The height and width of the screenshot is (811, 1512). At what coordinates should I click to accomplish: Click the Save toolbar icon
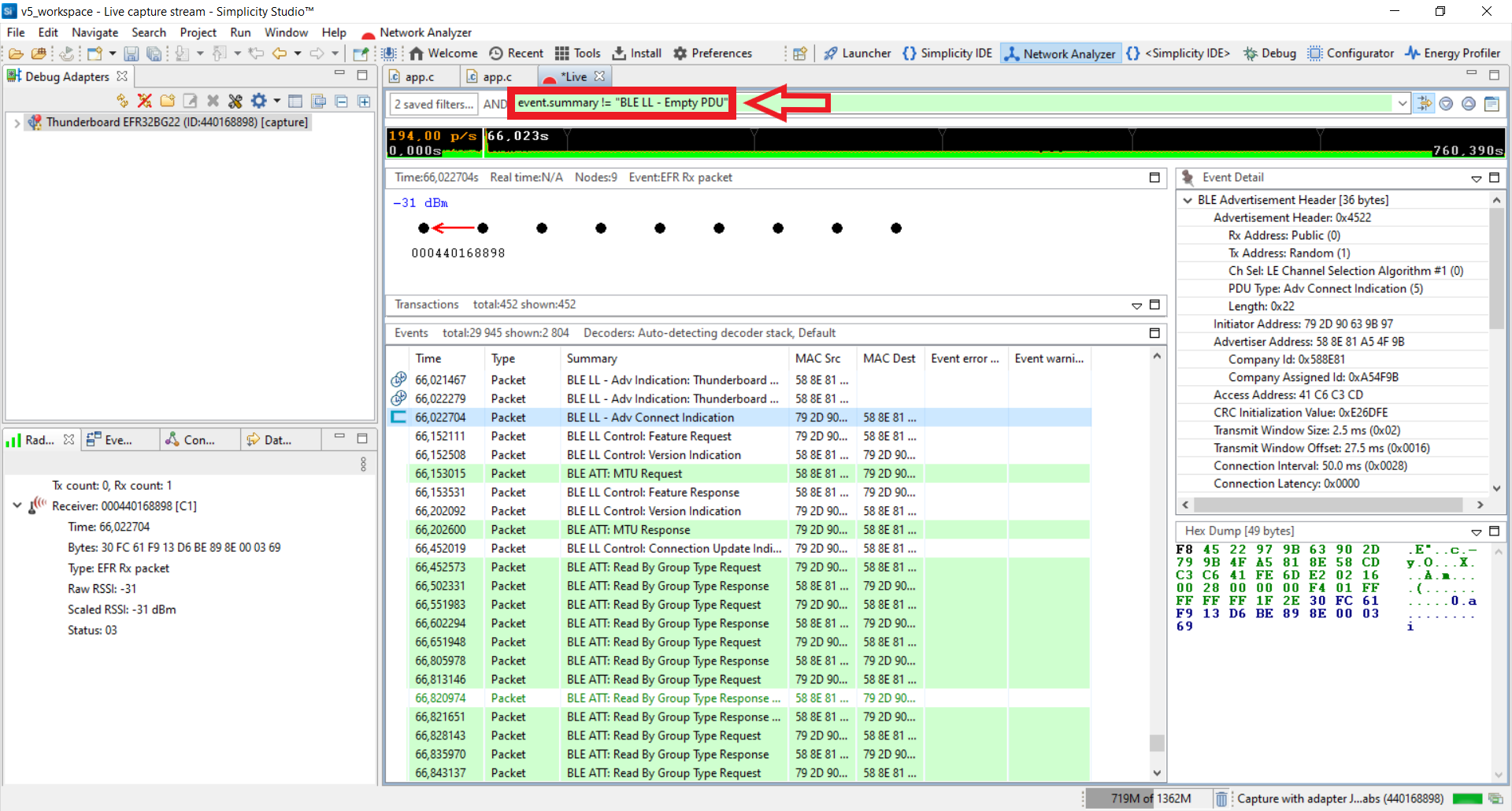tap(132, 54)
